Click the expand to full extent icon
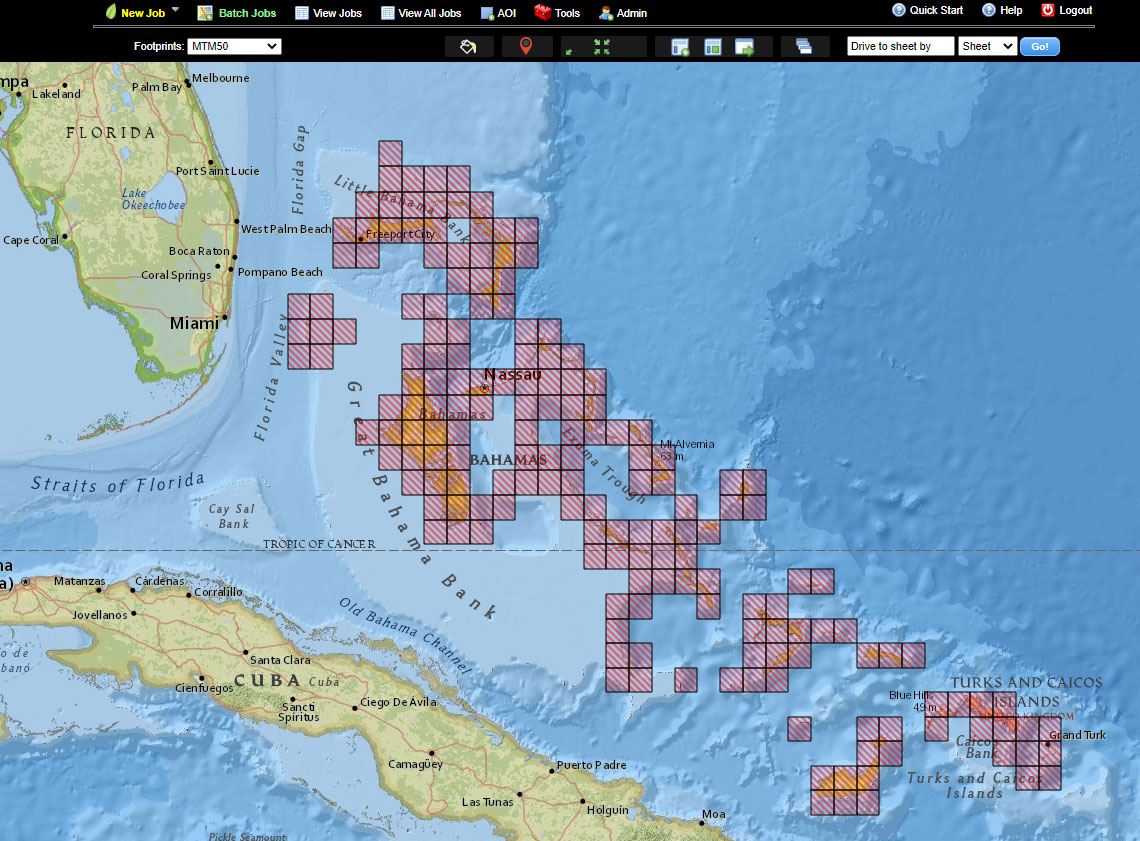 [603, 46]
